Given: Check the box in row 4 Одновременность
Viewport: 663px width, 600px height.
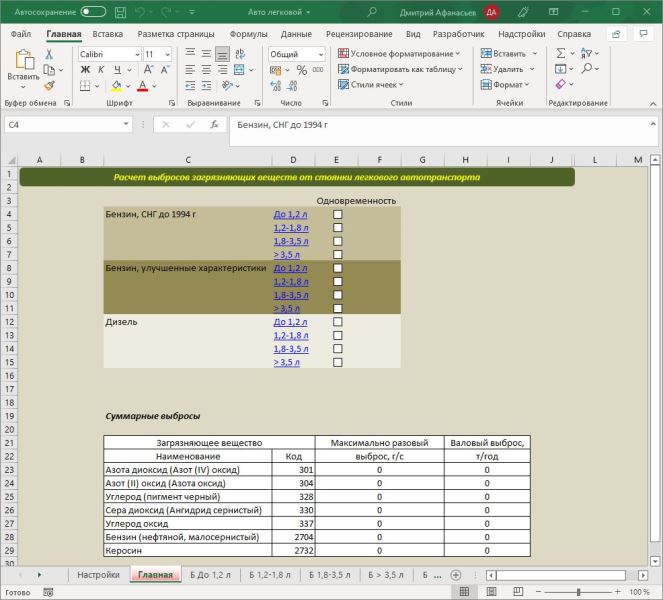Looking at the screenshot, I should [x=337, y=214].
